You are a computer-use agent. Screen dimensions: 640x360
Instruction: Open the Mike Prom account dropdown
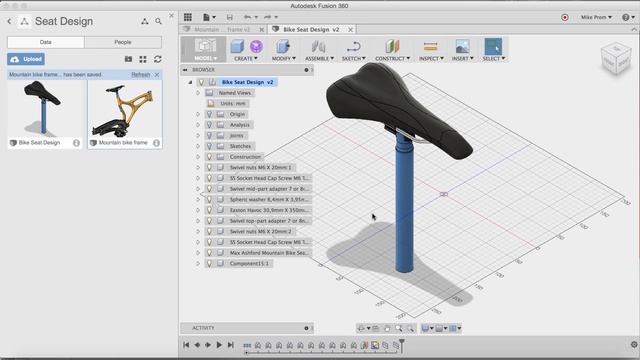596,17
